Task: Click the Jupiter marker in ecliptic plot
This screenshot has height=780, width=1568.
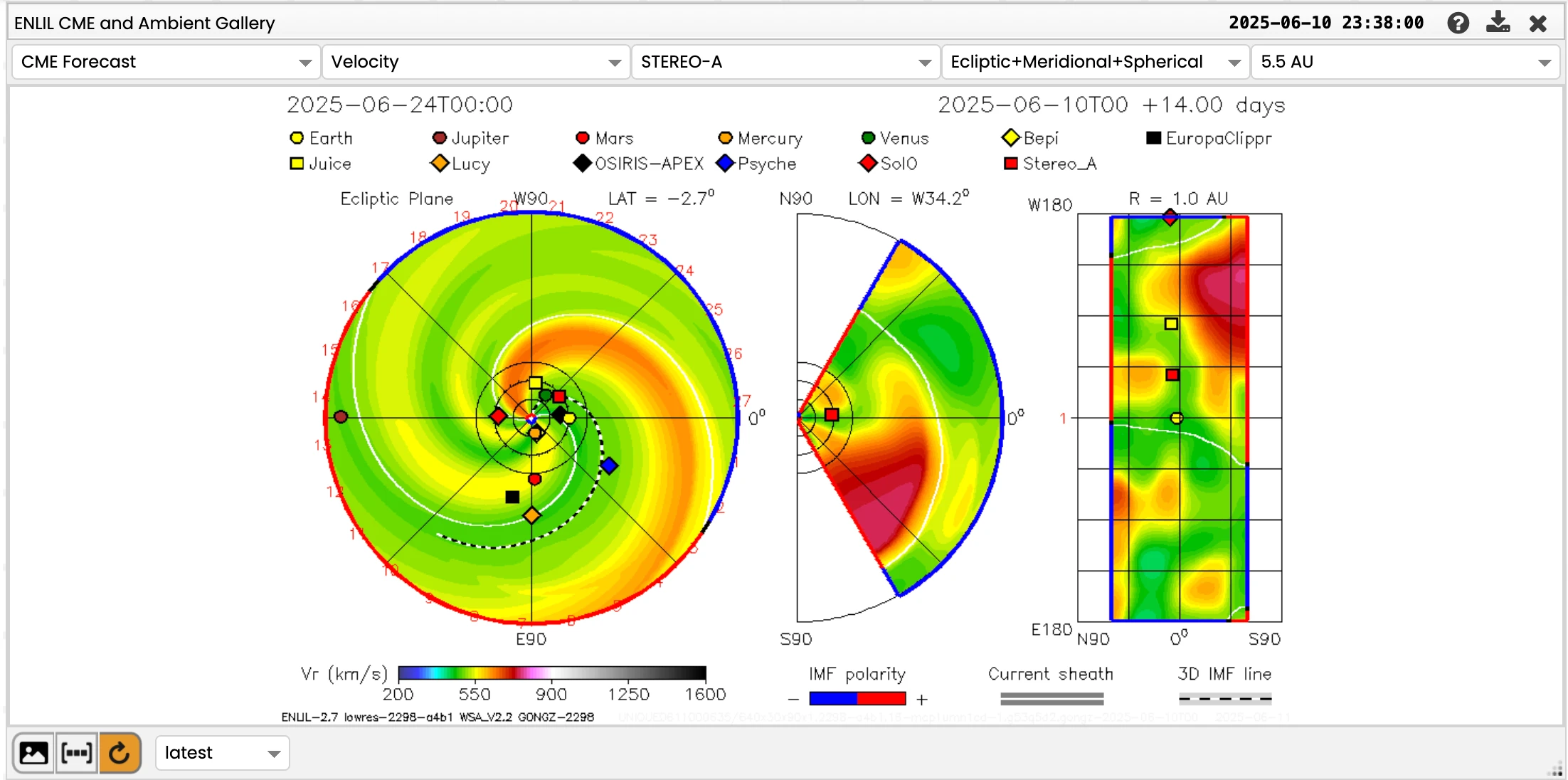Action: tap(341, 416)
